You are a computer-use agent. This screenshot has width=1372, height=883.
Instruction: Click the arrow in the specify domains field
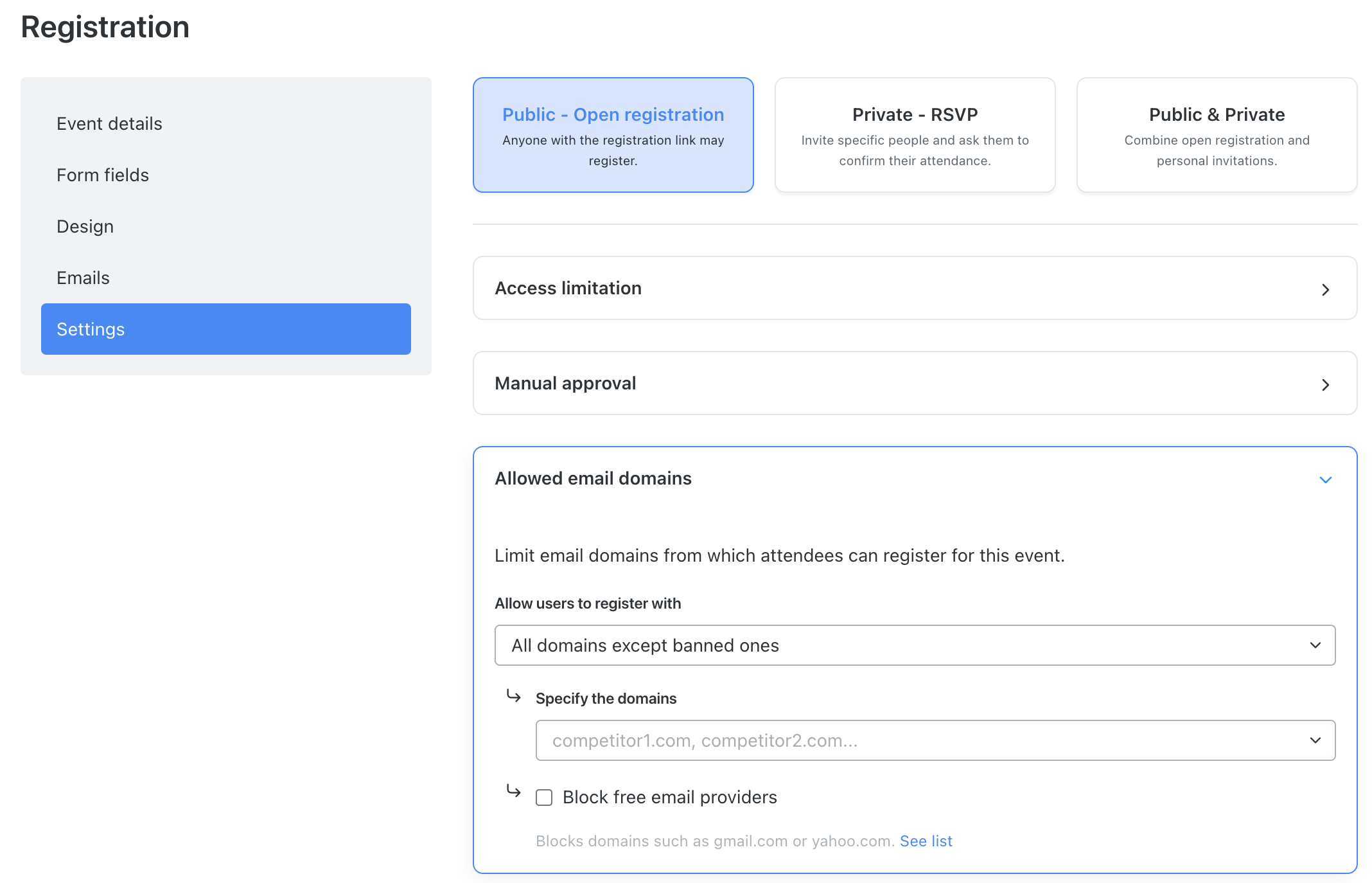coord(1315,740)
